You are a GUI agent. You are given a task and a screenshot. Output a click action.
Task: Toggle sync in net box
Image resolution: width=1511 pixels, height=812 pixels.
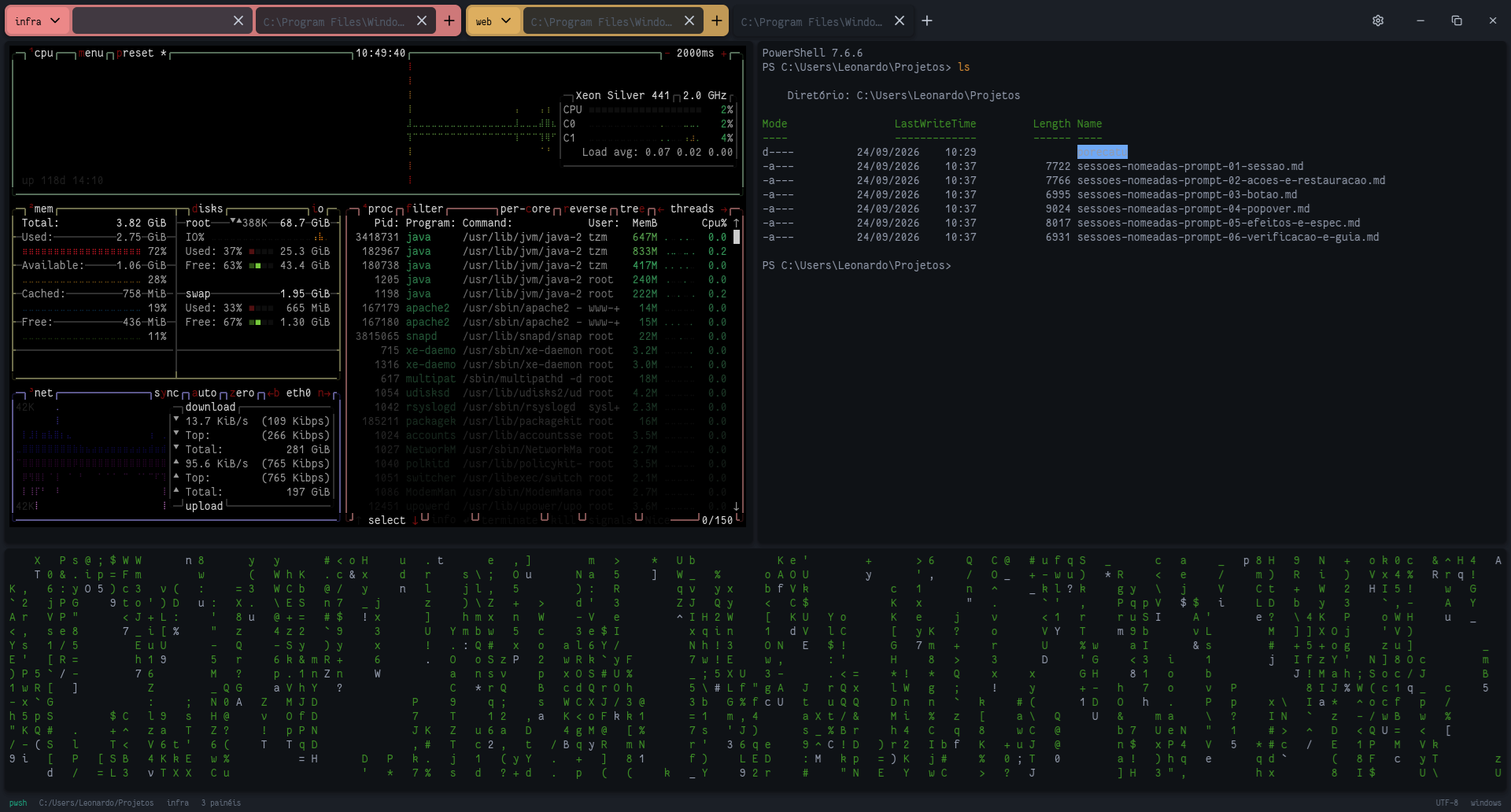point(166,393)
